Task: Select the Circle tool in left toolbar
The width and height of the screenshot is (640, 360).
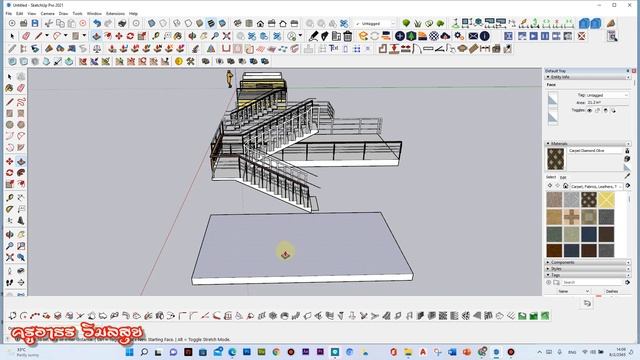Action: tap(10, 124)
